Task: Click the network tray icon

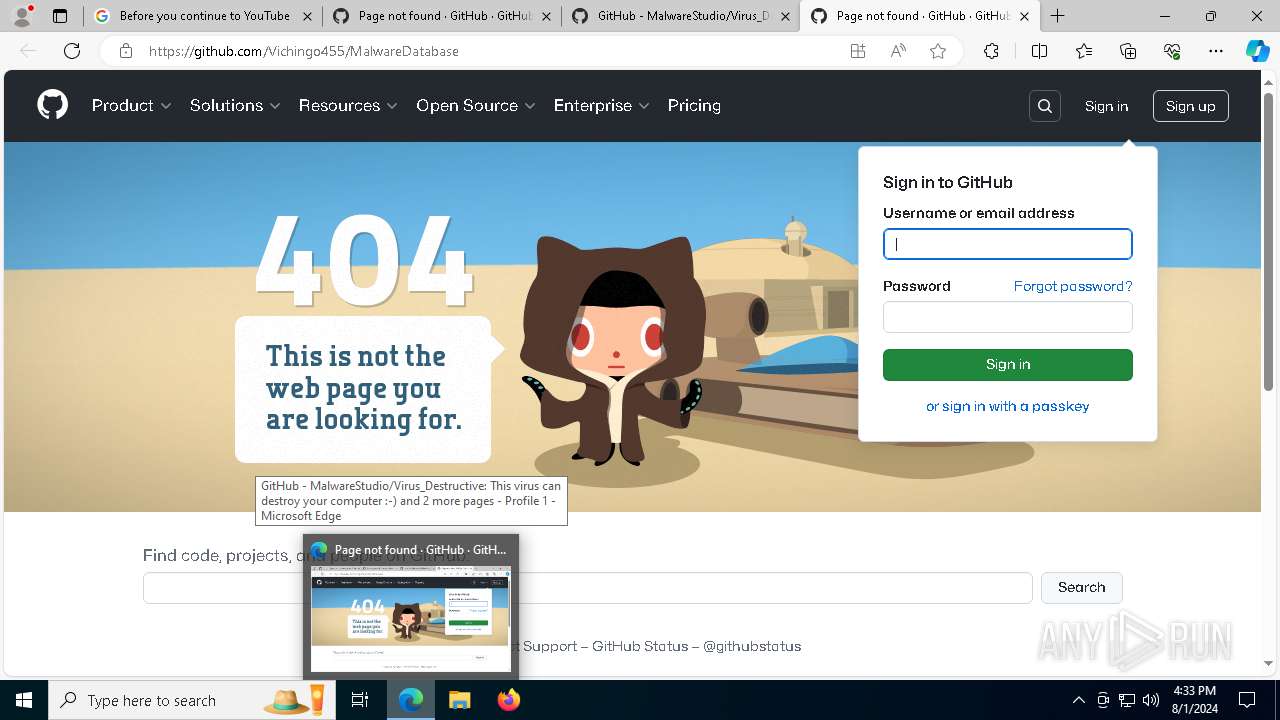Action: [1127, 700]
